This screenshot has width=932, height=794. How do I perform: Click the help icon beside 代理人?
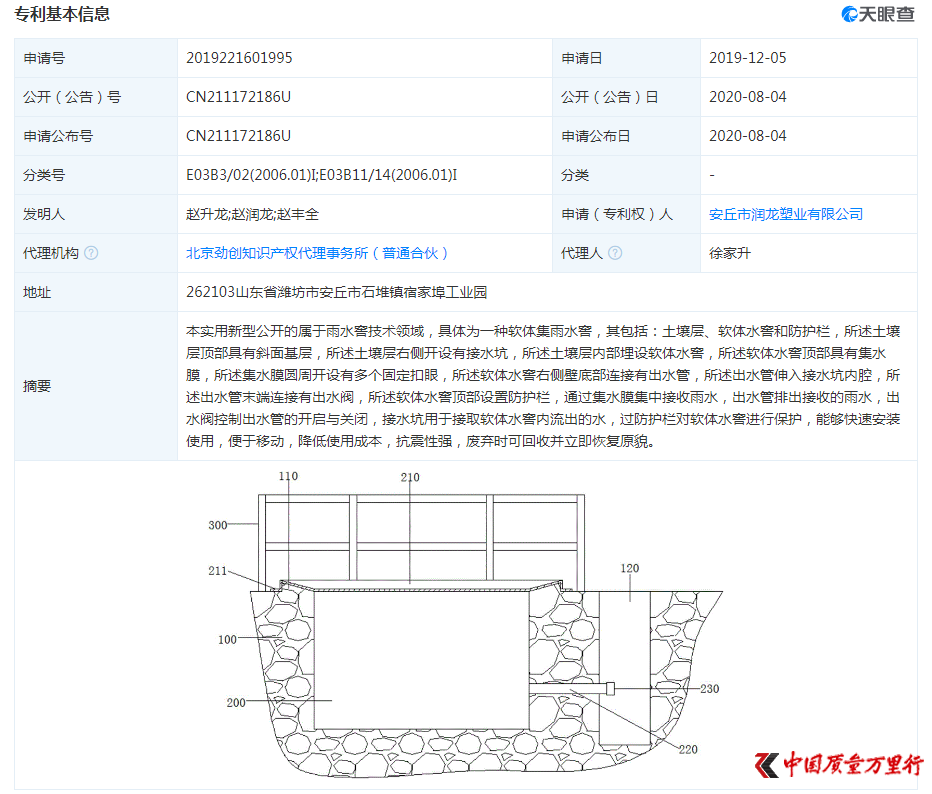point(615,253)
